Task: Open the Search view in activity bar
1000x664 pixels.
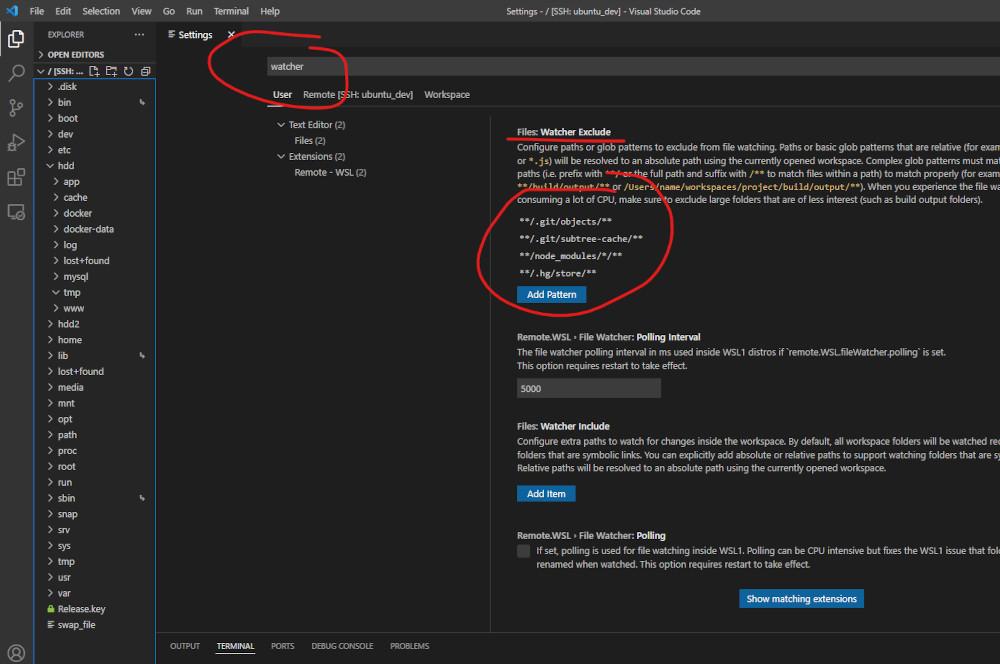Action: (16, 73)
